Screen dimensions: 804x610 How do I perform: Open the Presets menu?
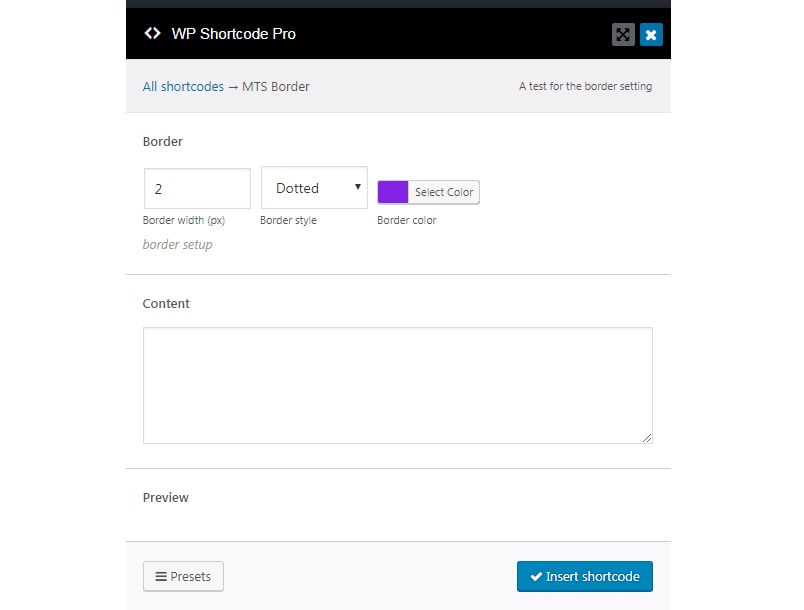183,577
